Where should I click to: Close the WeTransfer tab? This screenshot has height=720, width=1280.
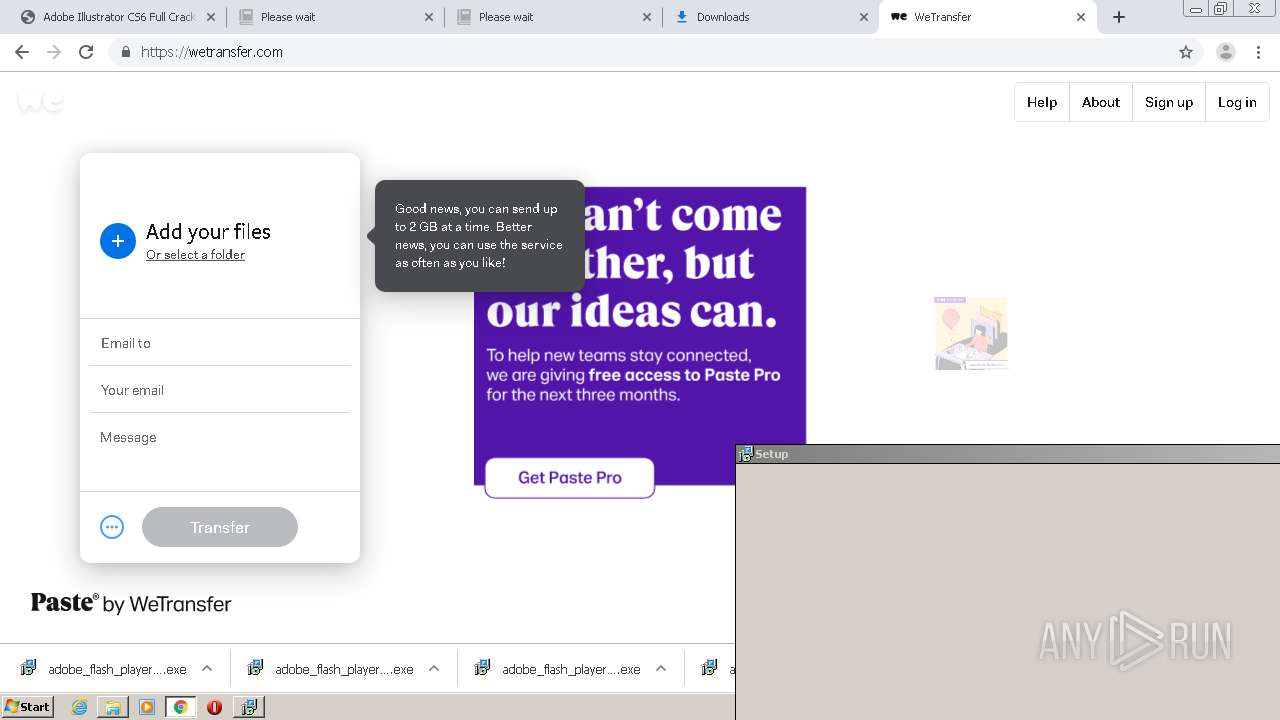pos(1081,17)
